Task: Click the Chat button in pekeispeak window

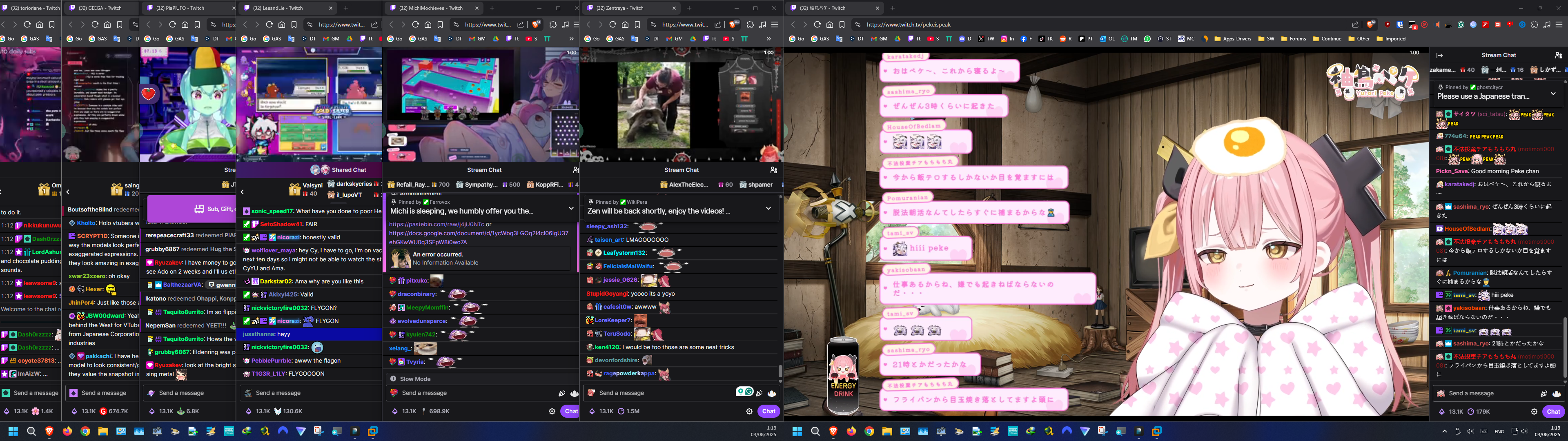Action: point(1553,411)
